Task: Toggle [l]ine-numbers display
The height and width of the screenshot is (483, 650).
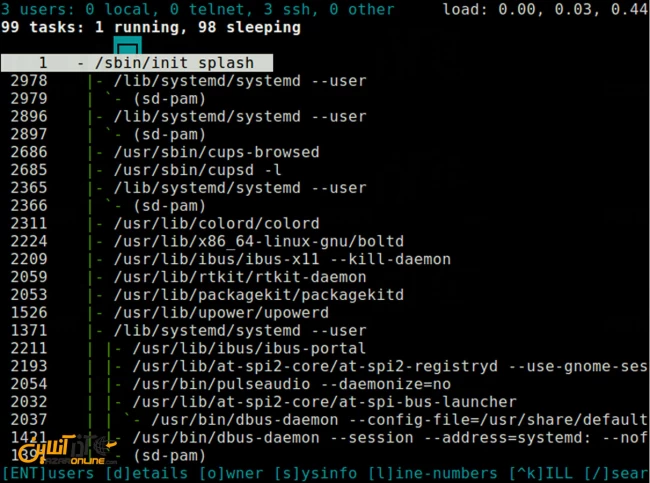Action: (432, 473)
